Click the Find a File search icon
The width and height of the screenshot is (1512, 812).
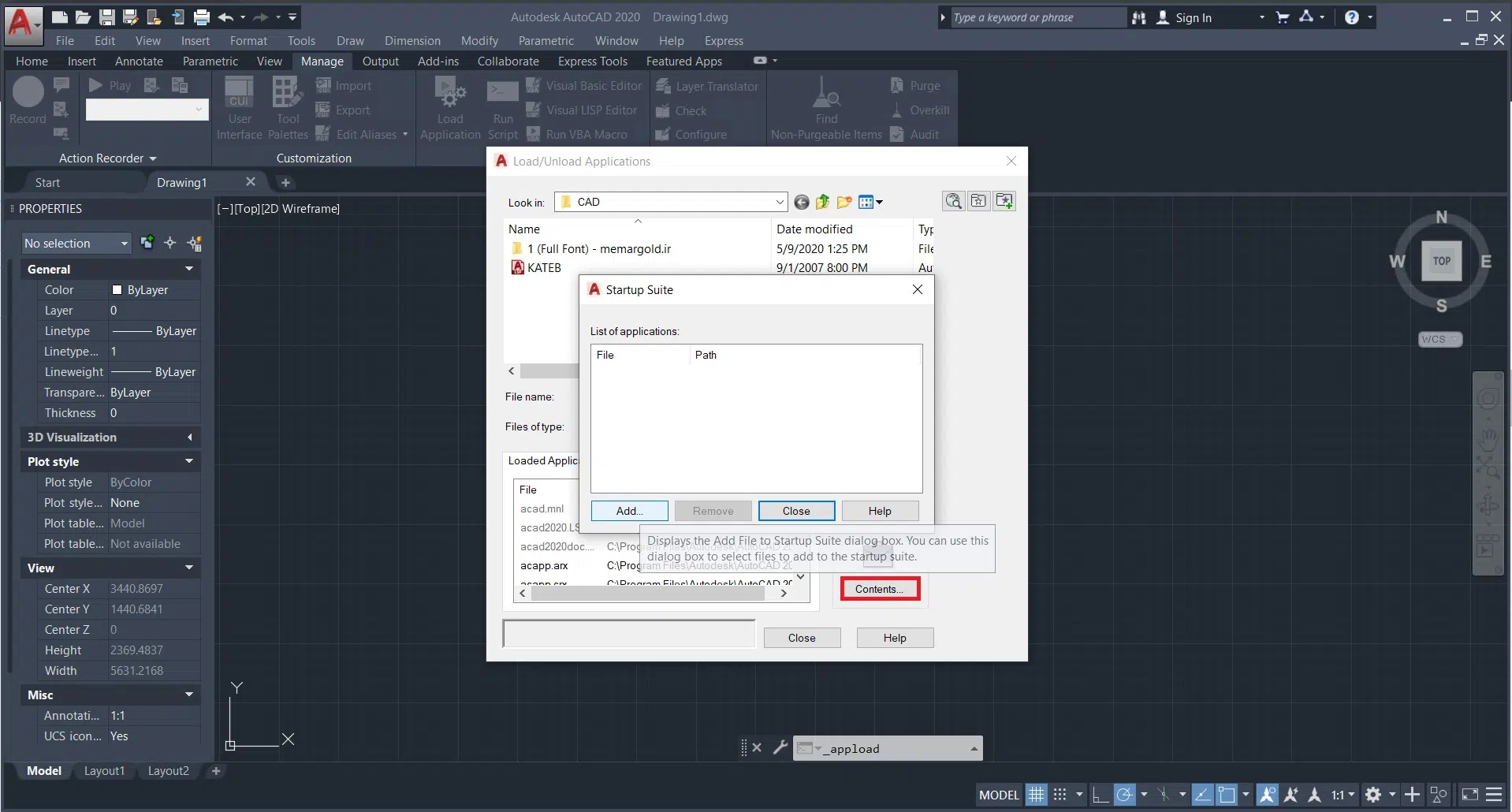point(953,201)
